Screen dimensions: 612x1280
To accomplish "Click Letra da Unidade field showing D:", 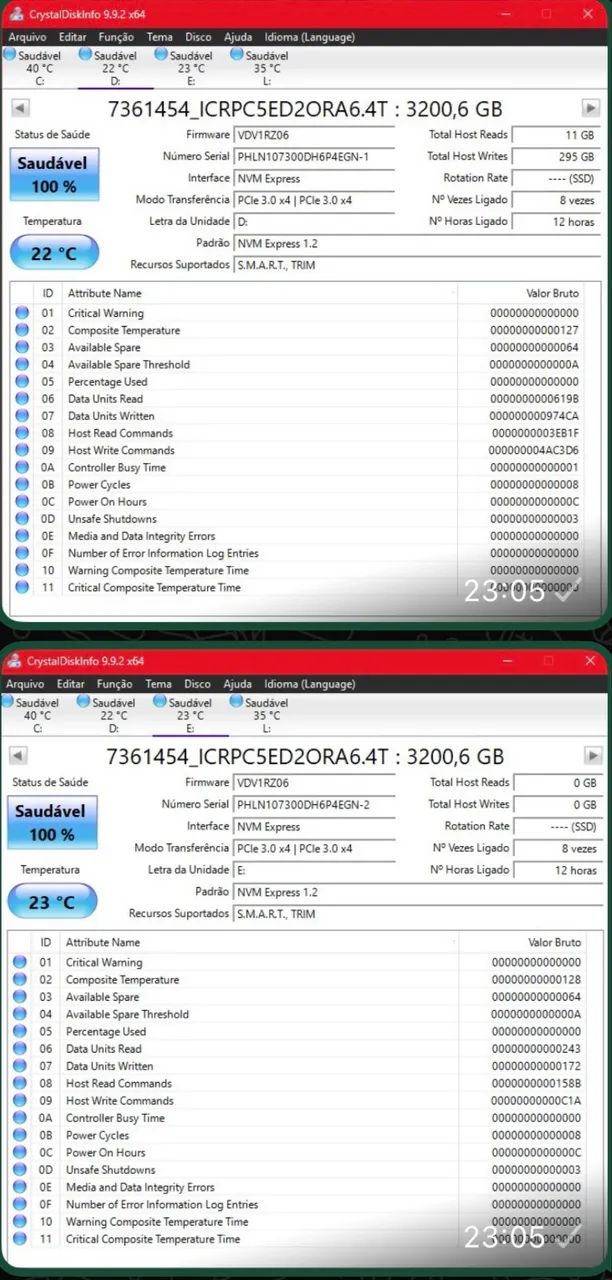I will (314, 221).
